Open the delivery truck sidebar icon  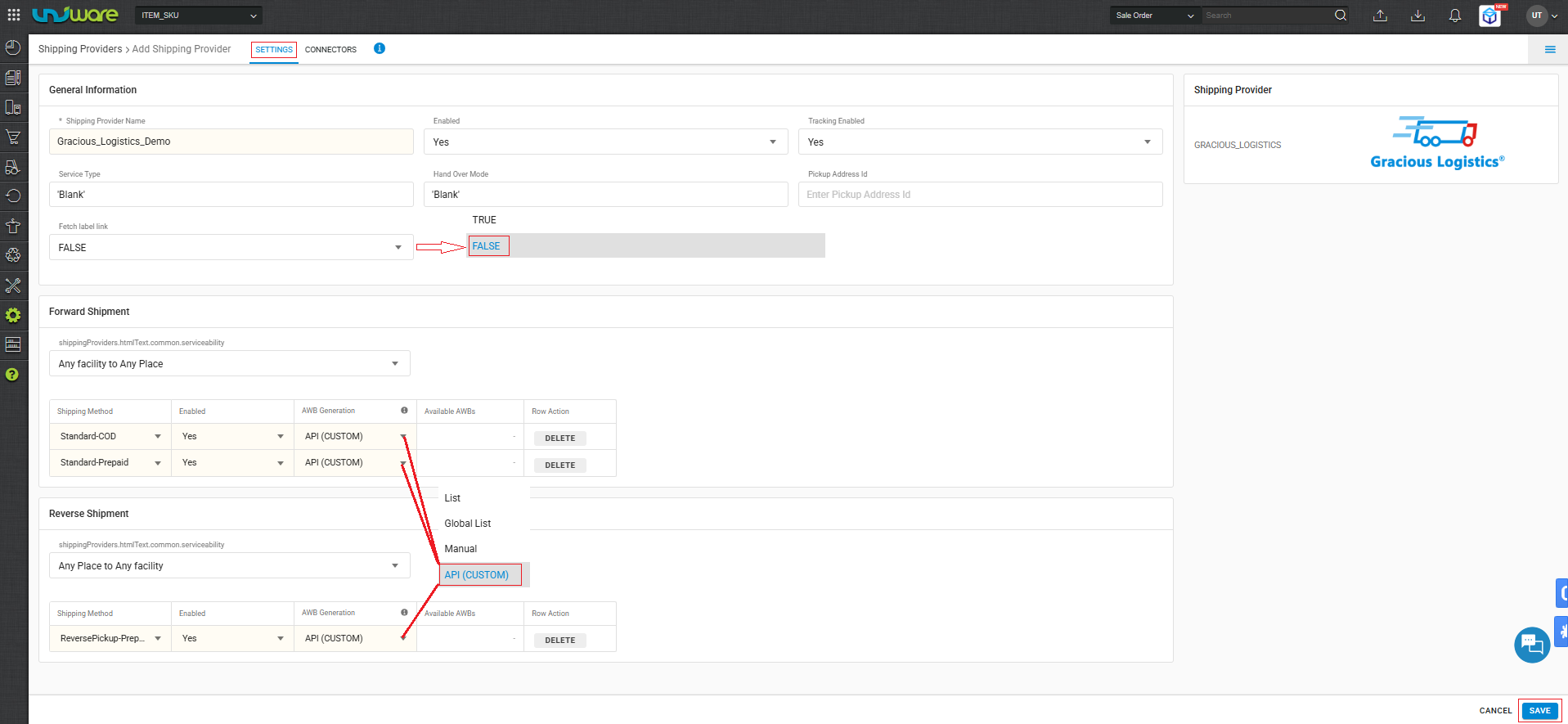click(13, 107)
